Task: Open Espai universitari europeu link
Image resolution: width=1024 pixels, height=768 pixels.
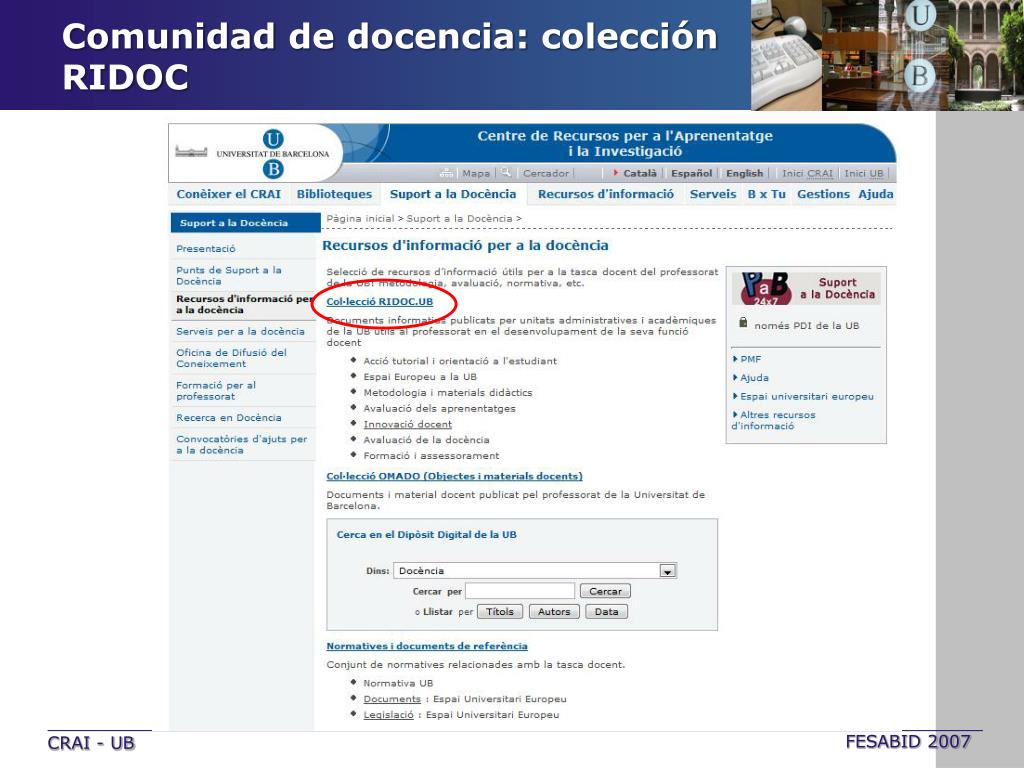Action: click(x=807, y=396)
